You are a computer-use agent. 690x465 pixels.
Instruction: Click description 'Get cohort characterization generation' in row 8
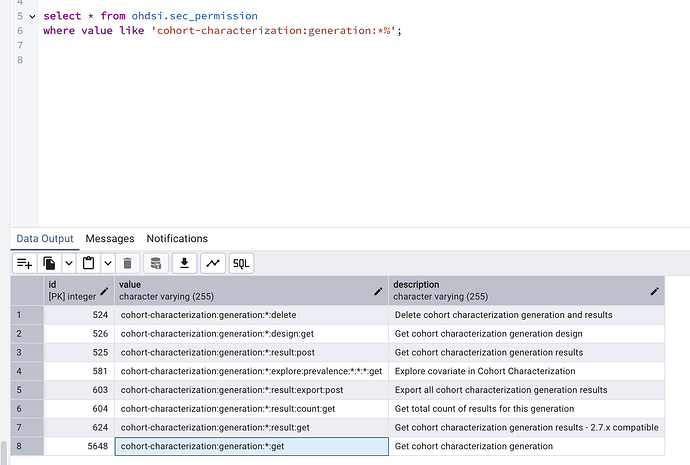click(x=527, y=446)
